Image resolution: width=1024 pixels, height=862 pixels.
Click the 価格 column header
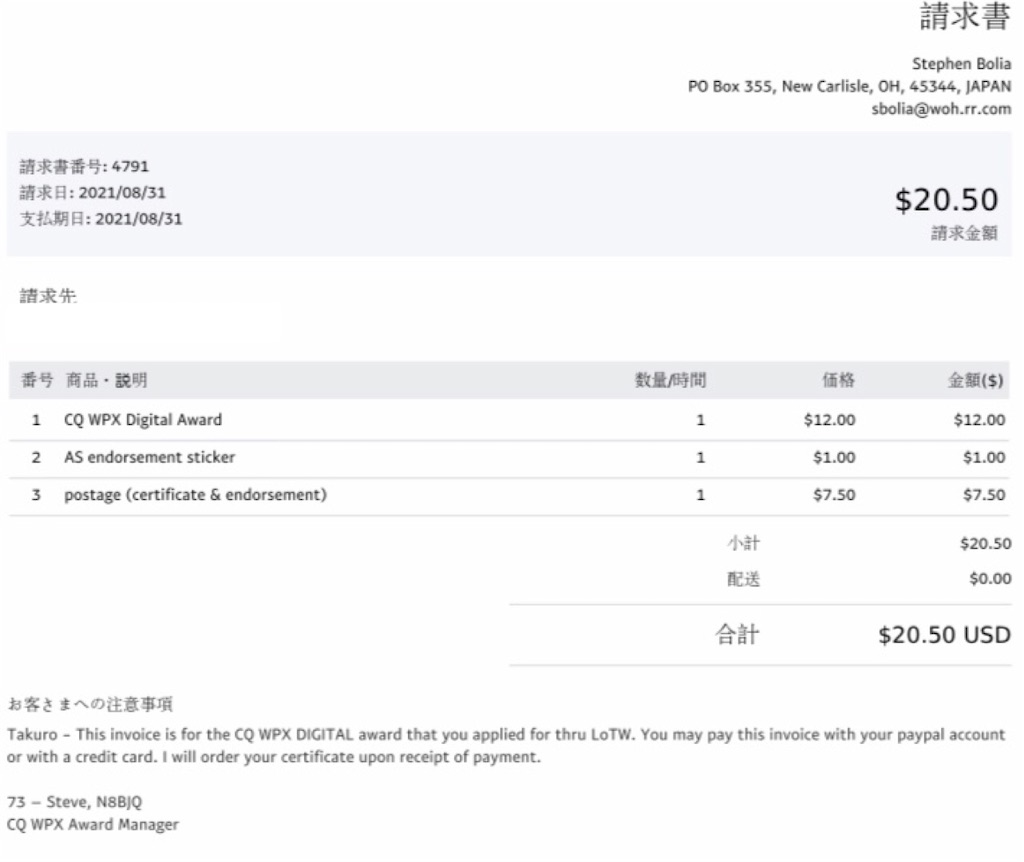[839, 380]
